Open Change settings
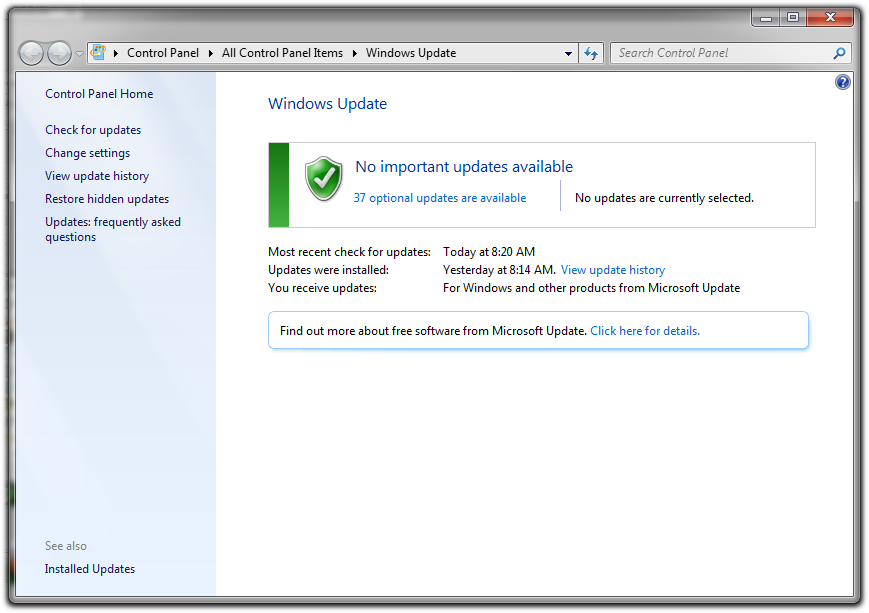 [88, 153]
